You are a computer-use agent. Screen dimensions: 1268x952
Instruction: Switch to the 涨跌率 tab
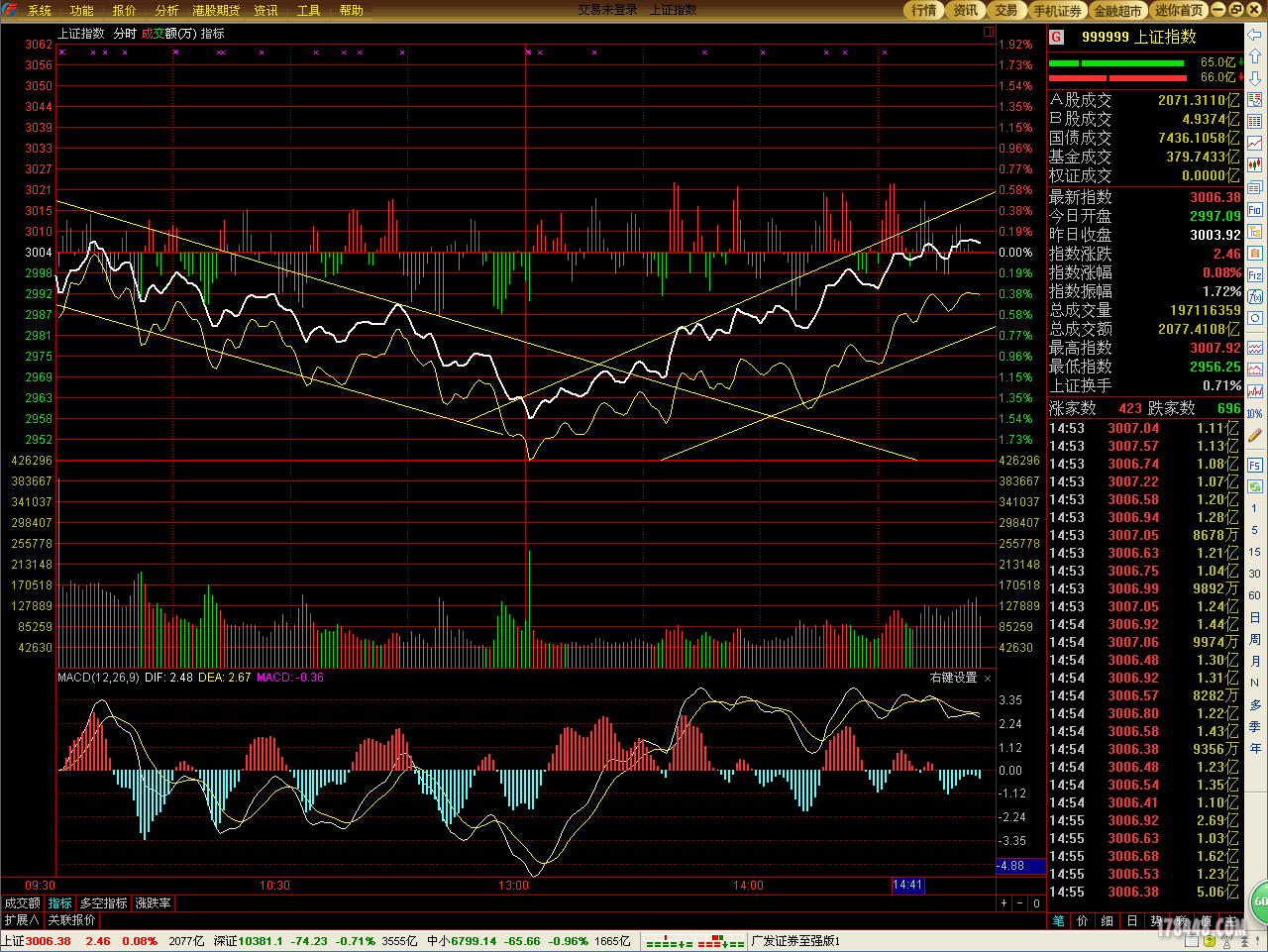[154, 903]
